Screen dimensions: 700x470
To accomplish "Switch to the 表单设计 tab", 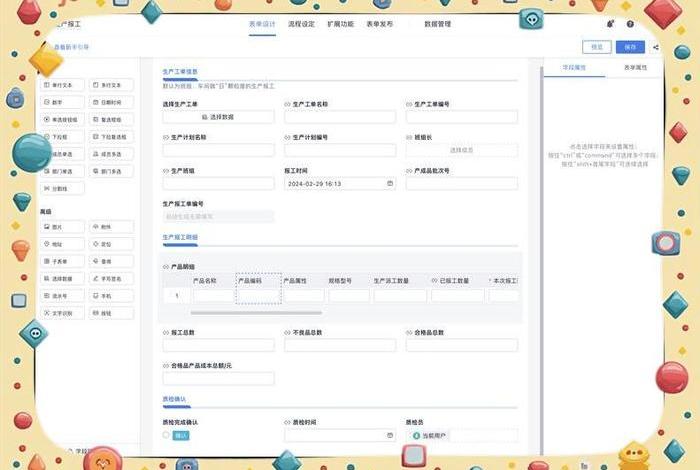I will (262, 24).
